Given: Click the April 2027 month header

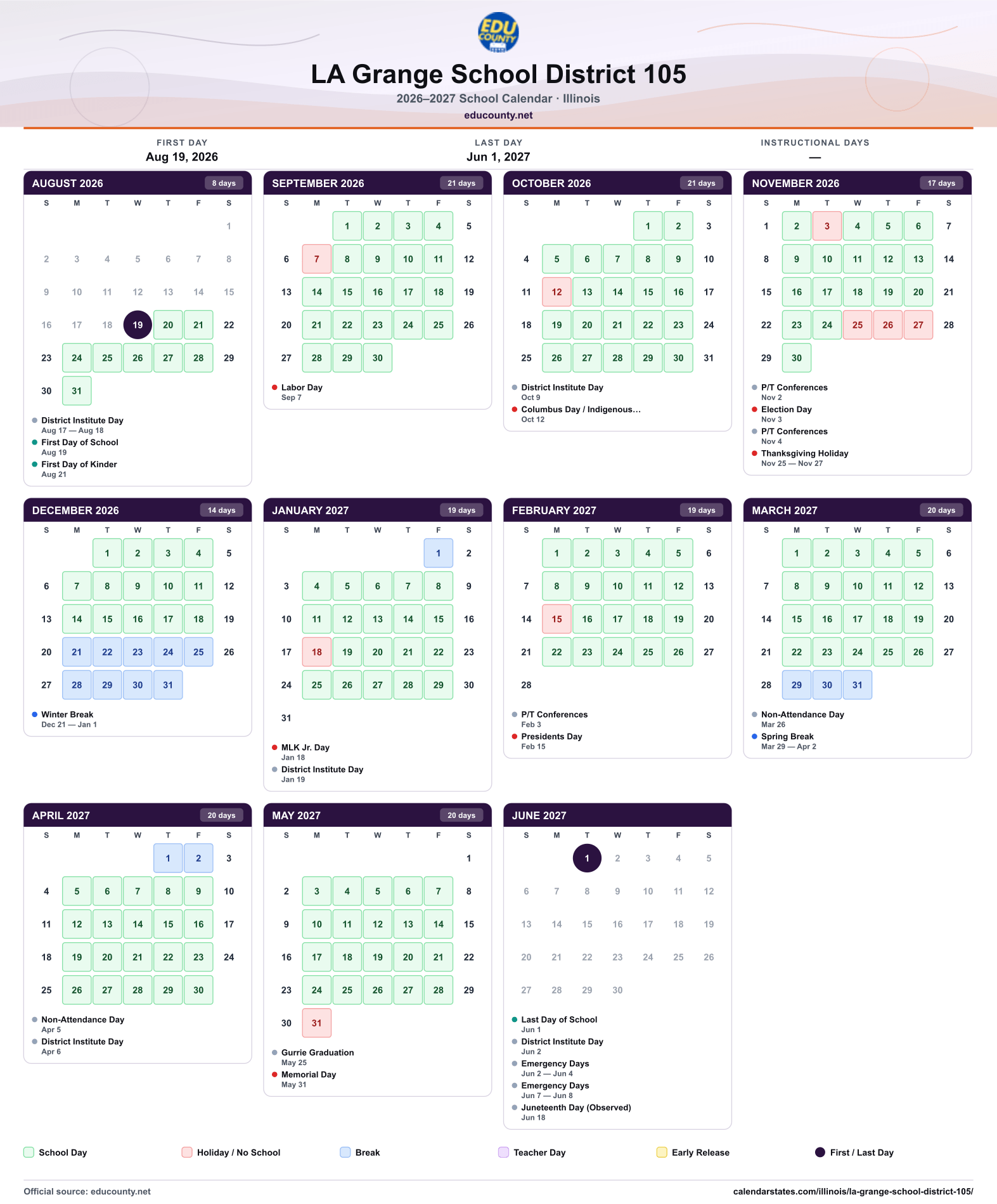Looking at the screenshot, I should click(x=138, y=815).
